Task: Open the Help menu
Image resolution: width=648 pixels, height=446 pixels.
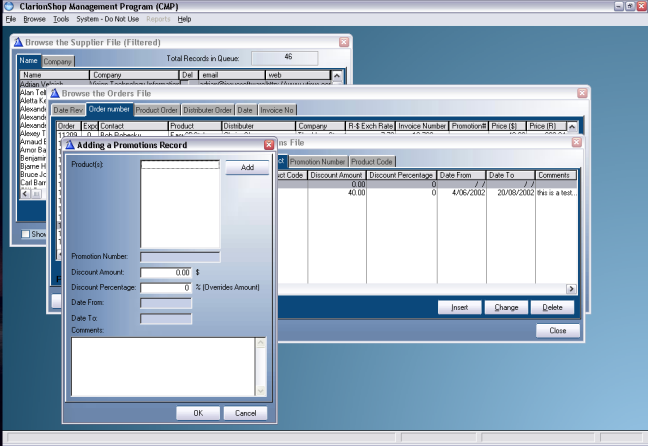Action: (x=185, y=19)
